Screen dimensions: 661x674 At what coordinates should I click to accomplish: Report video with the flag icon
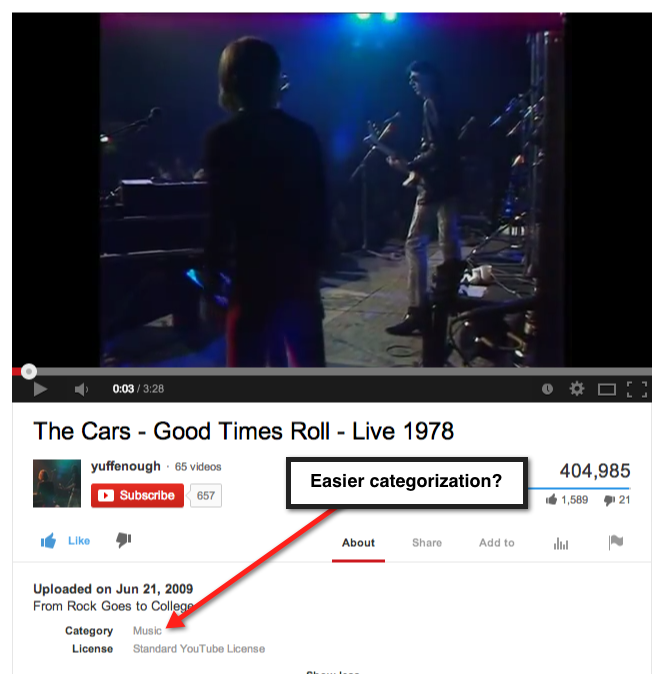point(616,542)
